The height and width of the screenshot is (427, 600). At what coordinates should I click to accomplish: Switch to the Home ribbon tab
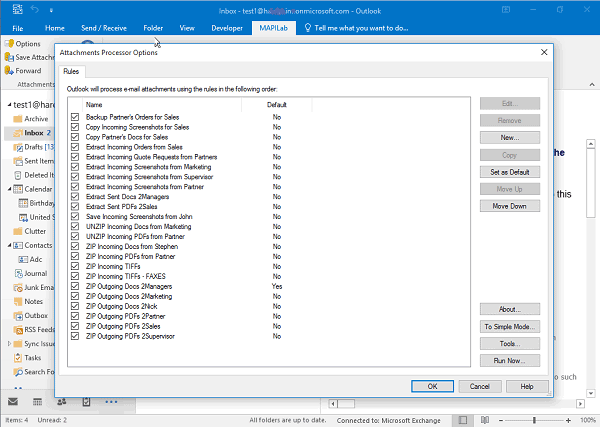pos(55,28)
